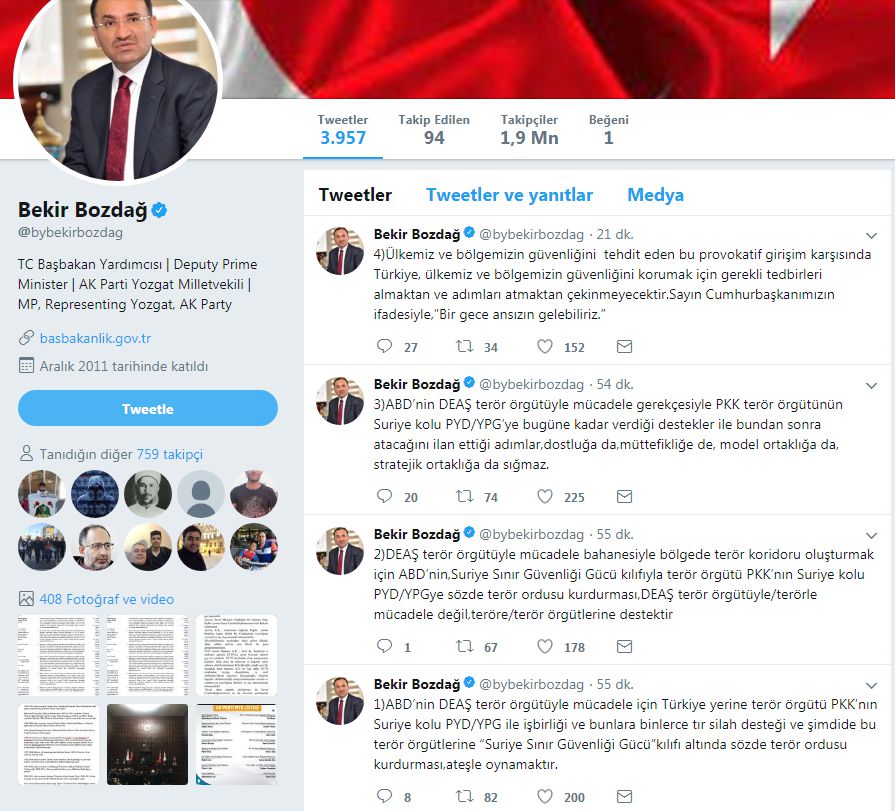Send 54 dk. tweet via direct message

[624, 496]
